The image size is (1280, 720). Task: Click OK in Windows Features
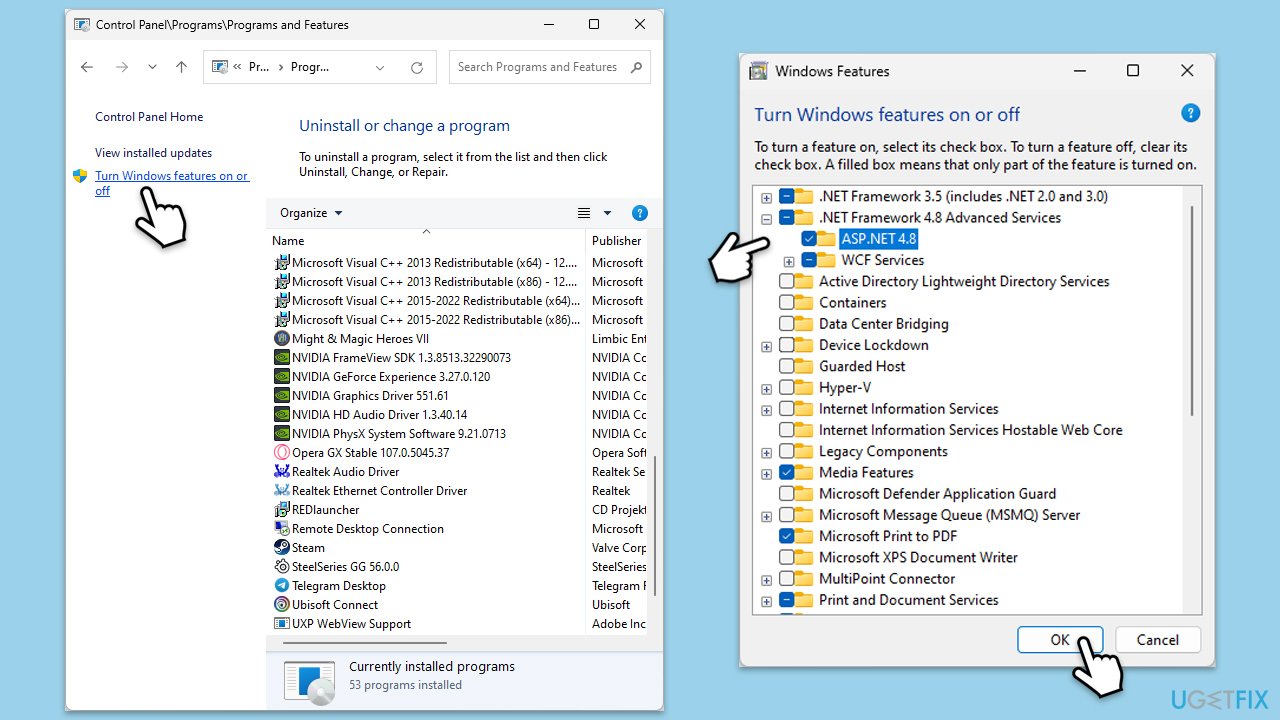pos(1059,640)
